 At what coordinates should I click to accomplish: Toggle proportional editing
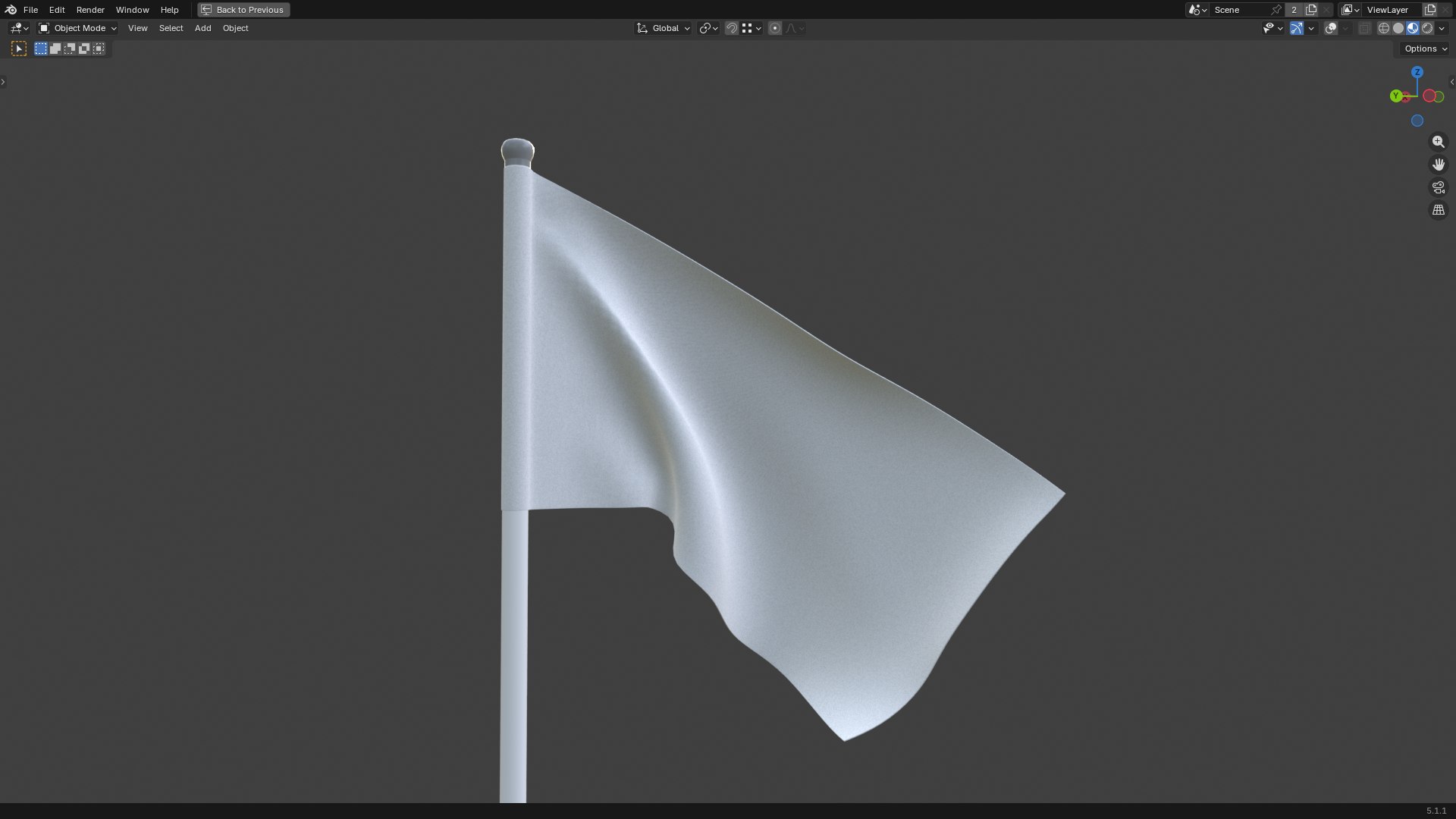pos(775,28)
